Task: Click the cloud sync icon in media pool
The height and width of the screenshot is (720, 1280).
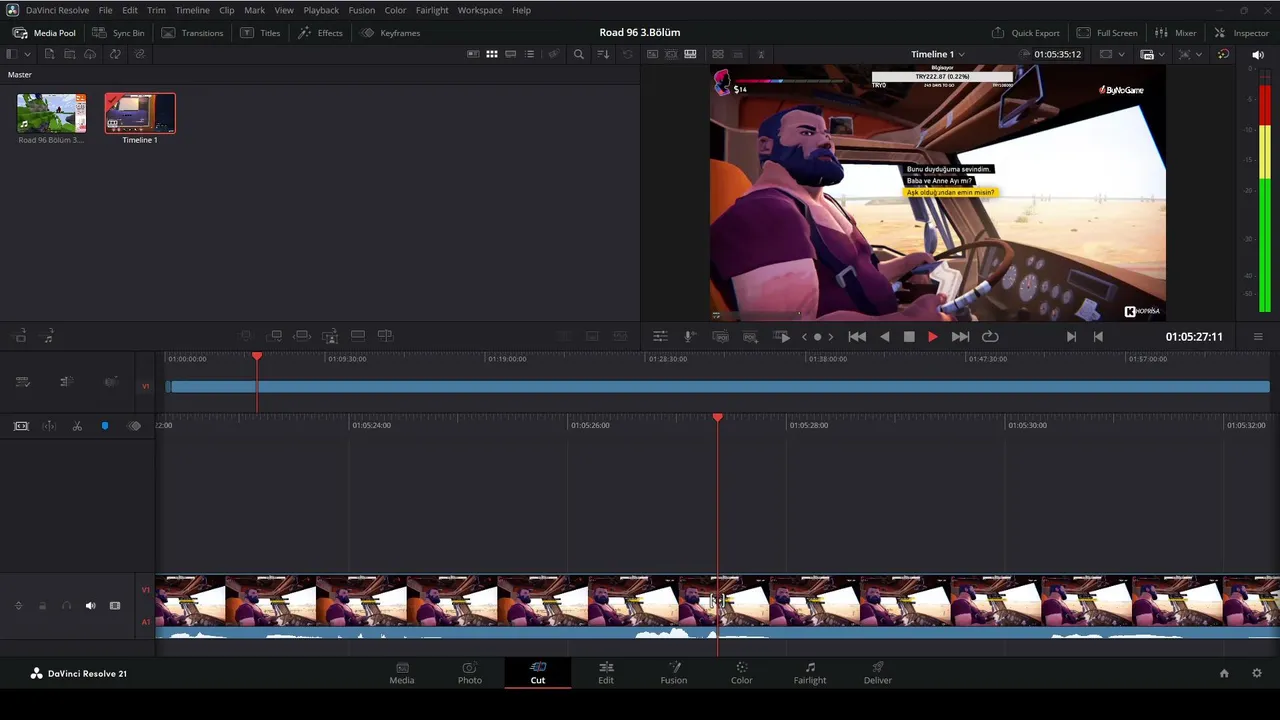Action: (x=90, y=54)
